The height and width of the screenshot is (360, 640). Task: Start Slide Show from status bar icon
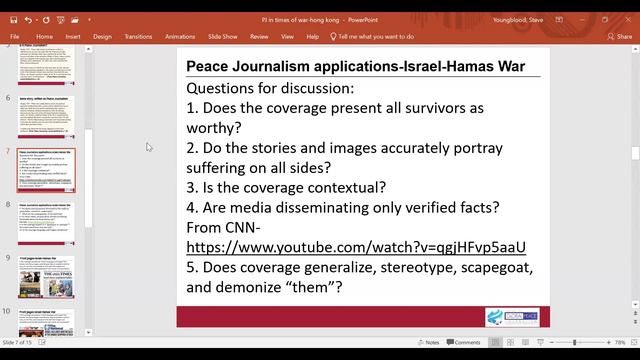540,342
